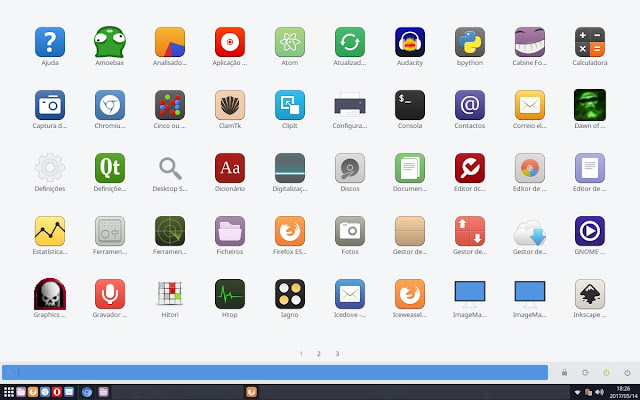This screenshot has width=640, height=400.
Task: Open the Atom editor
Action: coord(290,42)
